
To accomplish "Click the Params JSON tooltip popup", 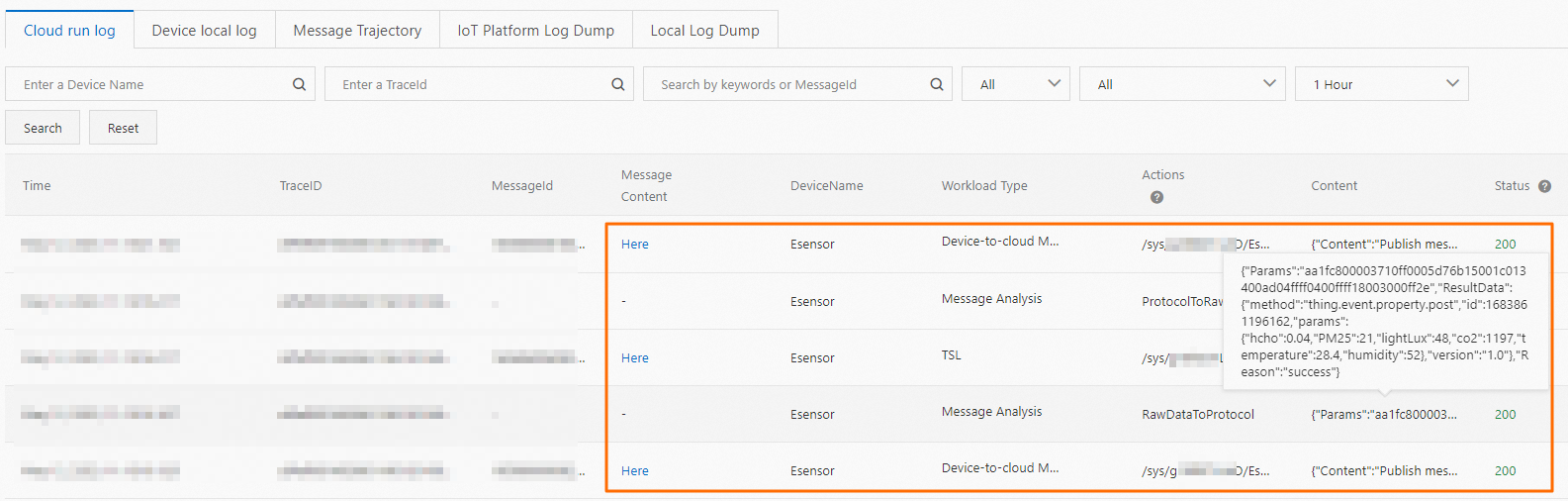I will pos(1384,321).
